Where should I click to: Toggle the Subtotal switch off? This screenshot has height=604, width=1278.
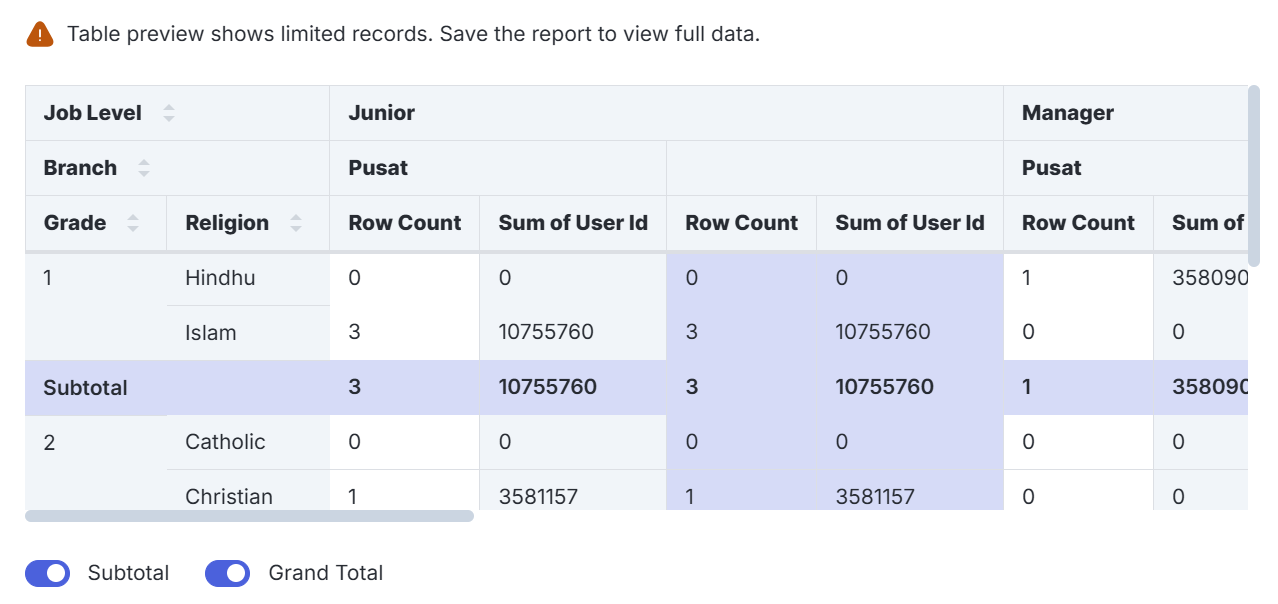pyautogui.click(x=48, y=573)
